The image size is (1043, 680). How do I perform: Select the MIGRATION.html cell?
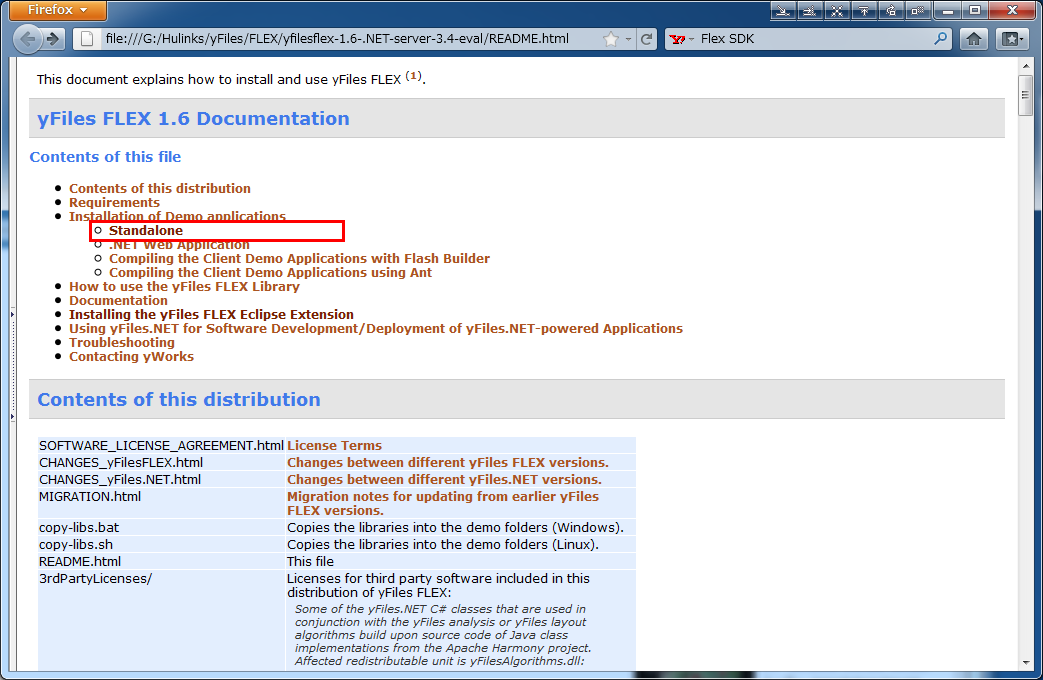[162, 504]
